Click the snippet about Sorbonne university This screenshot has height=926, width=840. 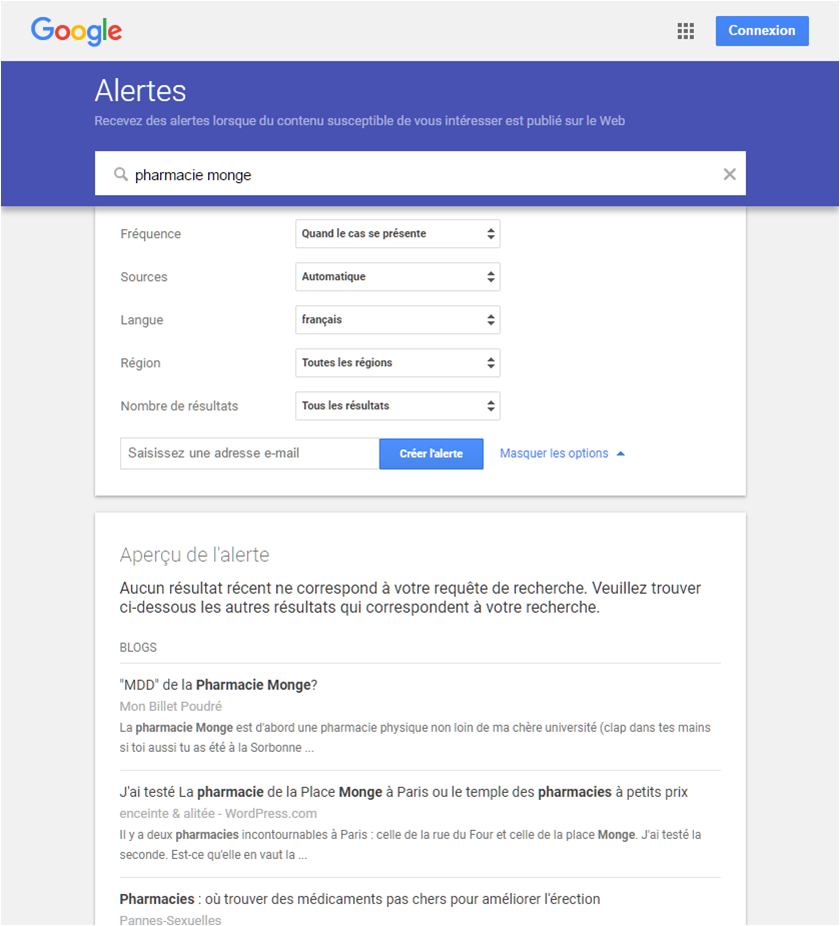415,738
